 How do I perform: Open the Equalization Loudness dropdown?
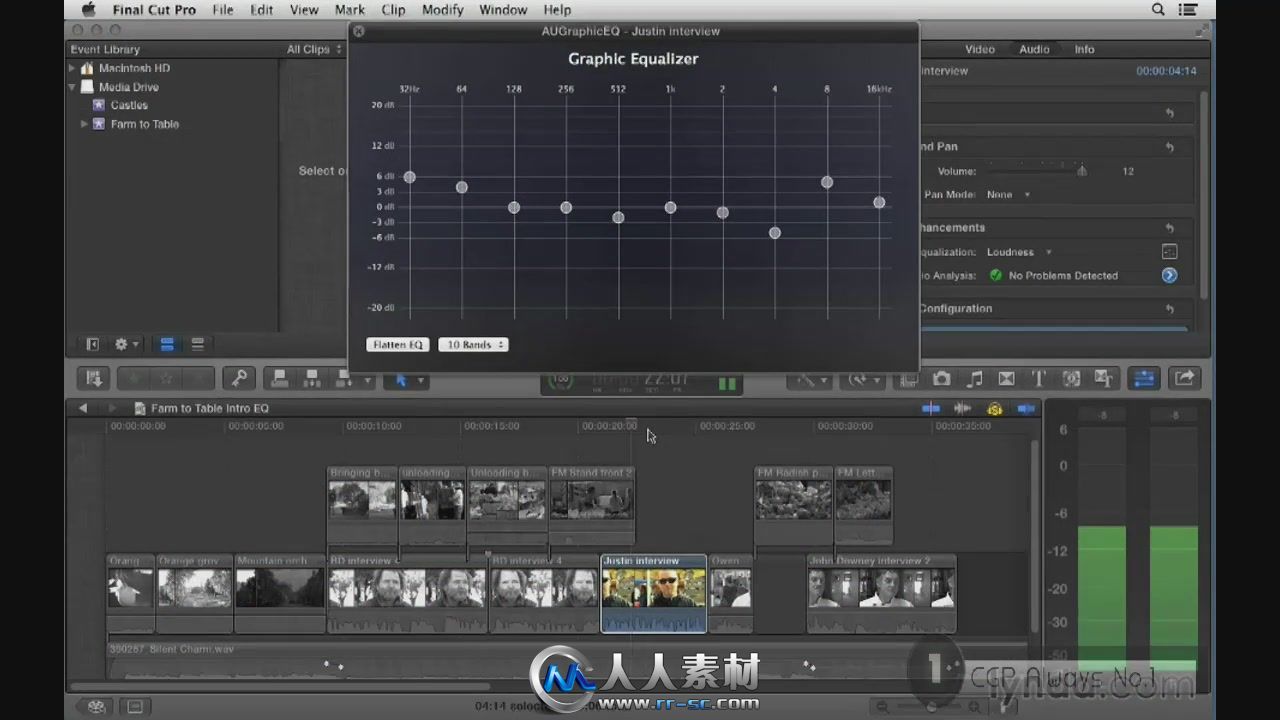pos(1019,252)
